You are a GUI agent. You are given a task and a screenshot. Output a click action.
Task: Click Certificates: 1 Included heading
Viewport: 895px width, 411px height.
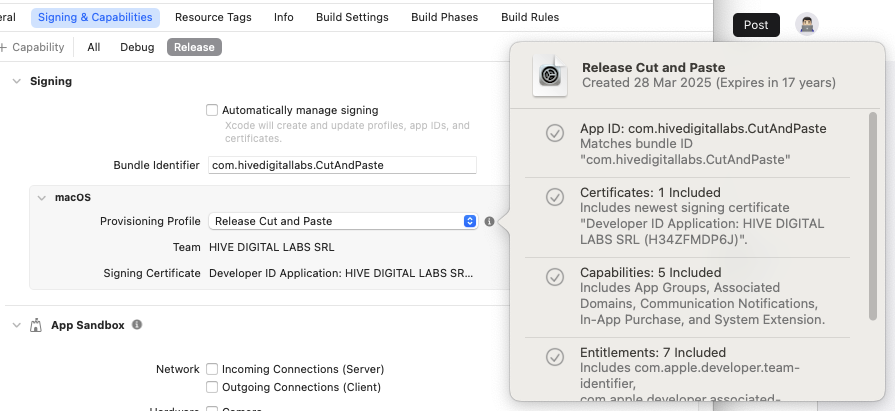pyautogui.click(x=650, y=192)
